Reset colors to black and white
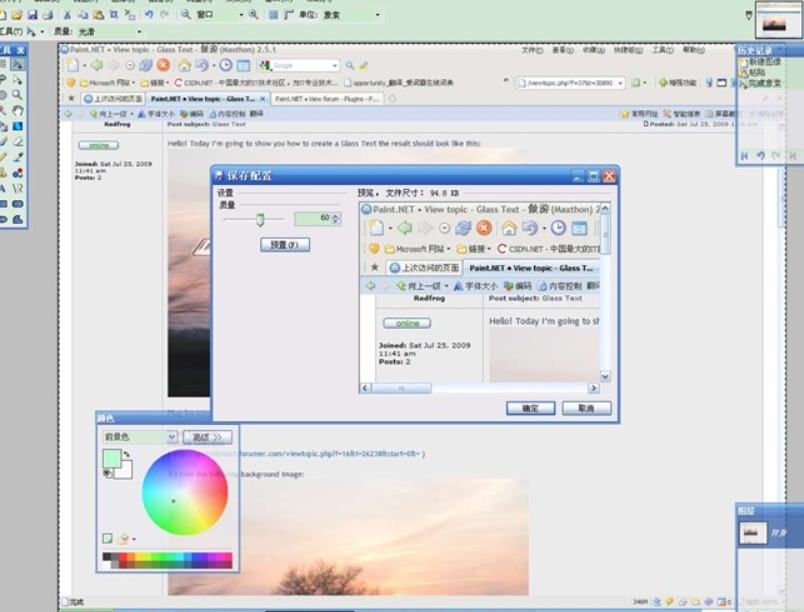This screenshot has height=612, width=804. (x=107, y=473)
